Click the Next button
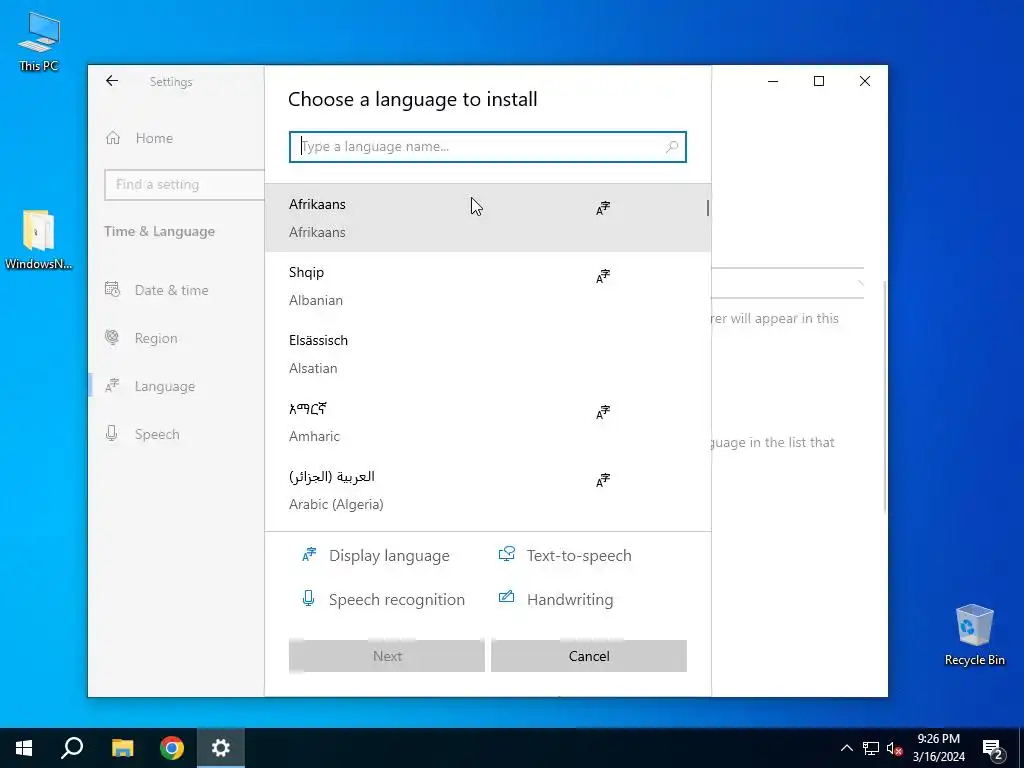This screenshot has width=1024, height=768. [x=387, y=656]
